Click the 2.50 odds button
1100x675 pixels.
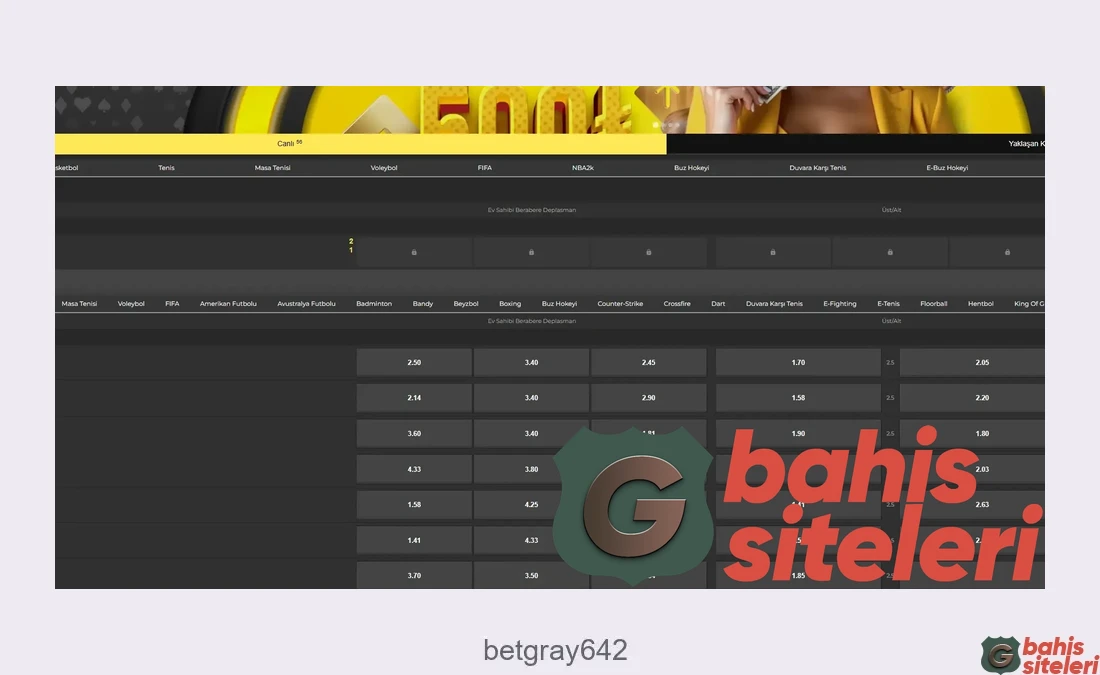click(x=413, y=362)
